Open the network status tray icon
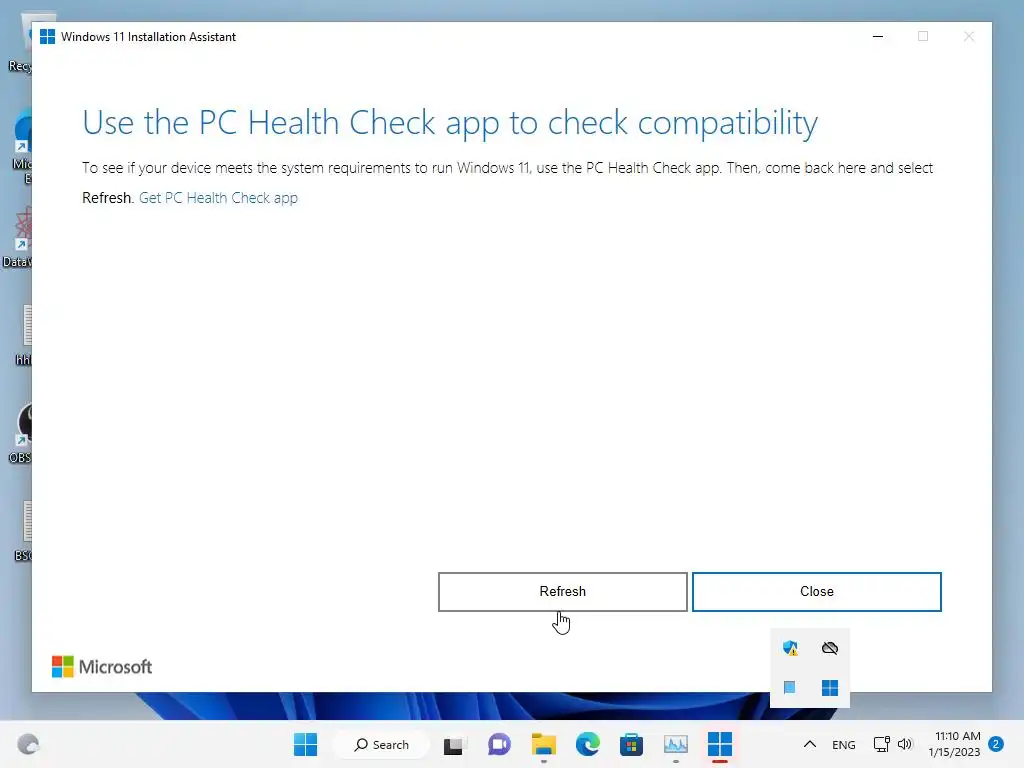The image size is (1024, 768). [x=882, y=744]
